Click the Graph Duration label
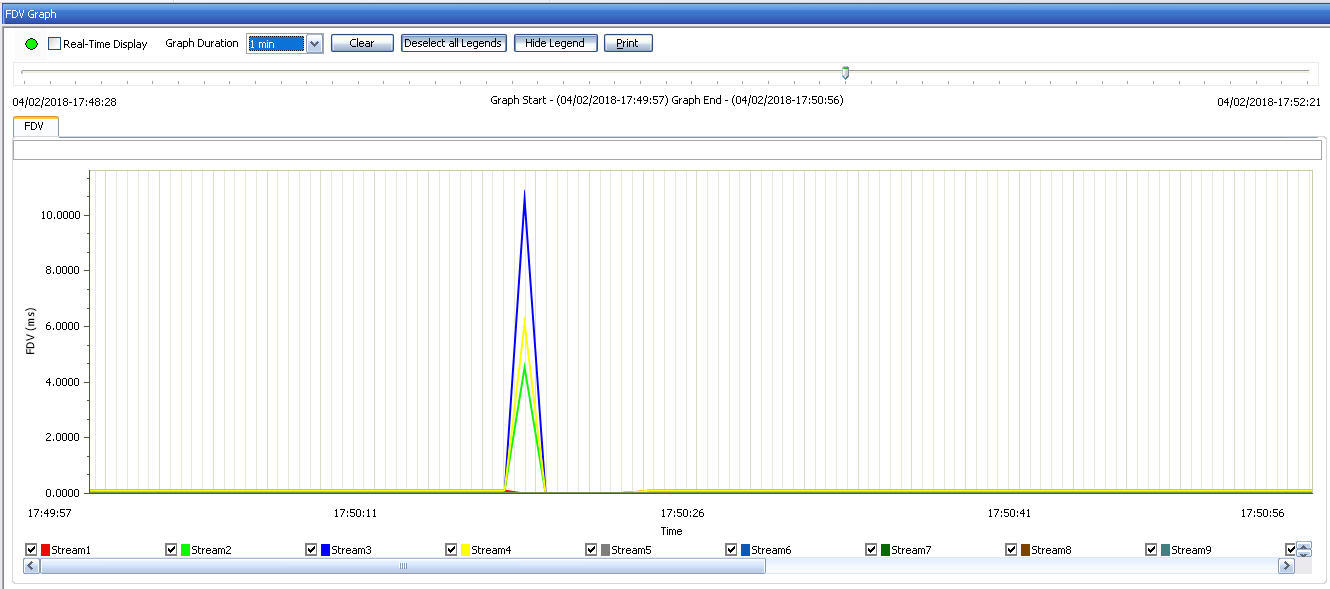The width and height of the screenshot is (1330, 589). (202, 43)
